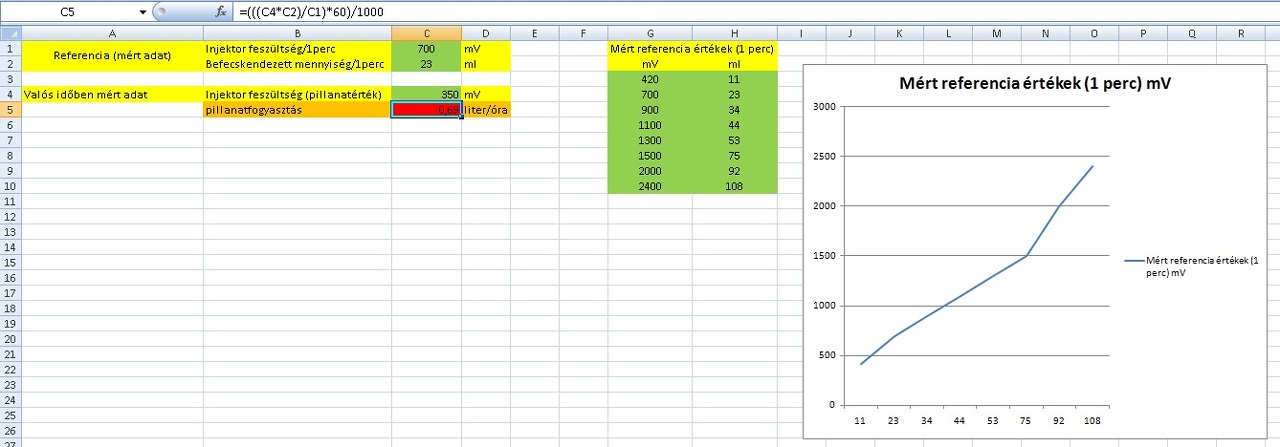Select cell with value 350

click(x=426, y=94)
